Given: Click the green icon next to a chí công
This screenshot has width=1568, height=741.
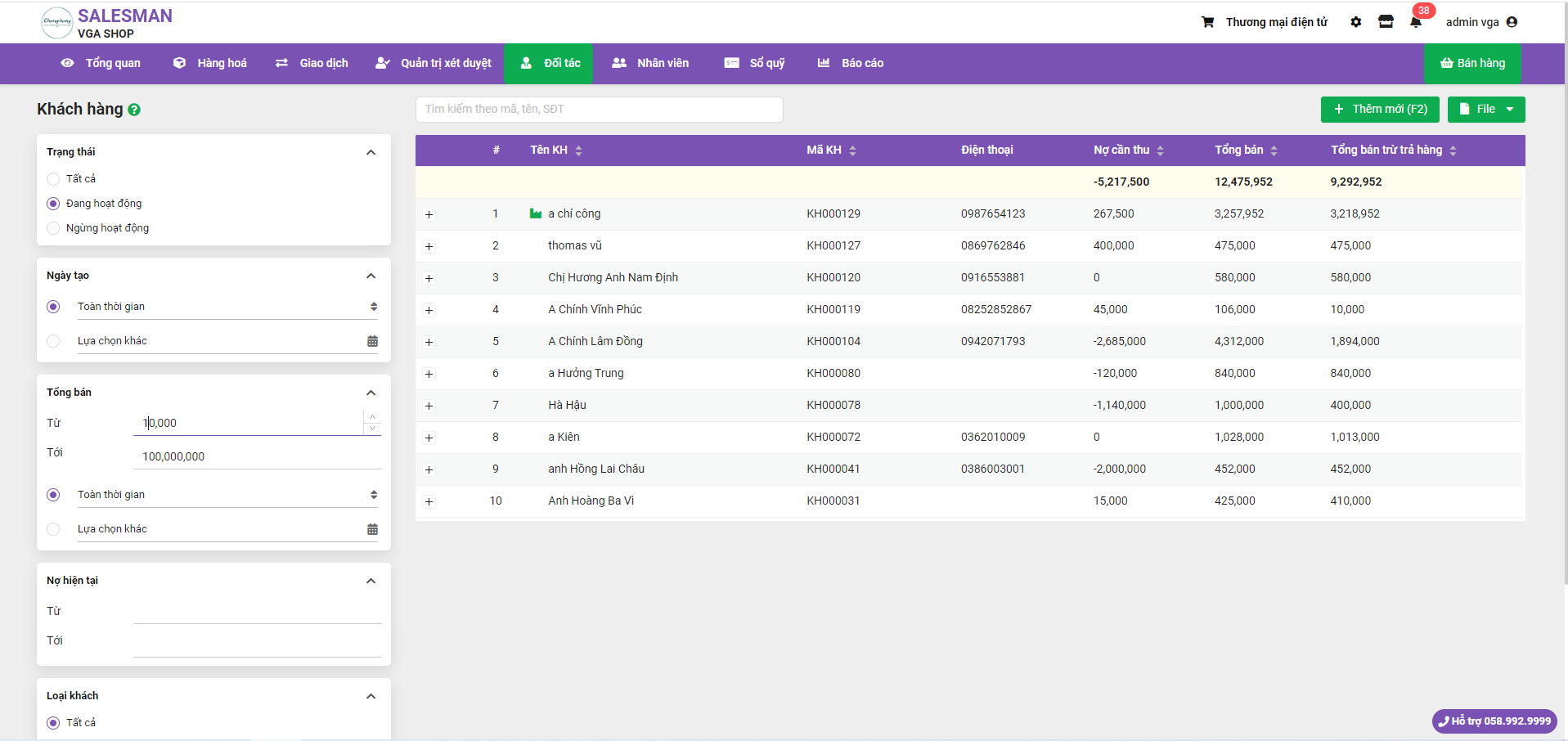Looking at the screenshot, I should coord(536,213).
